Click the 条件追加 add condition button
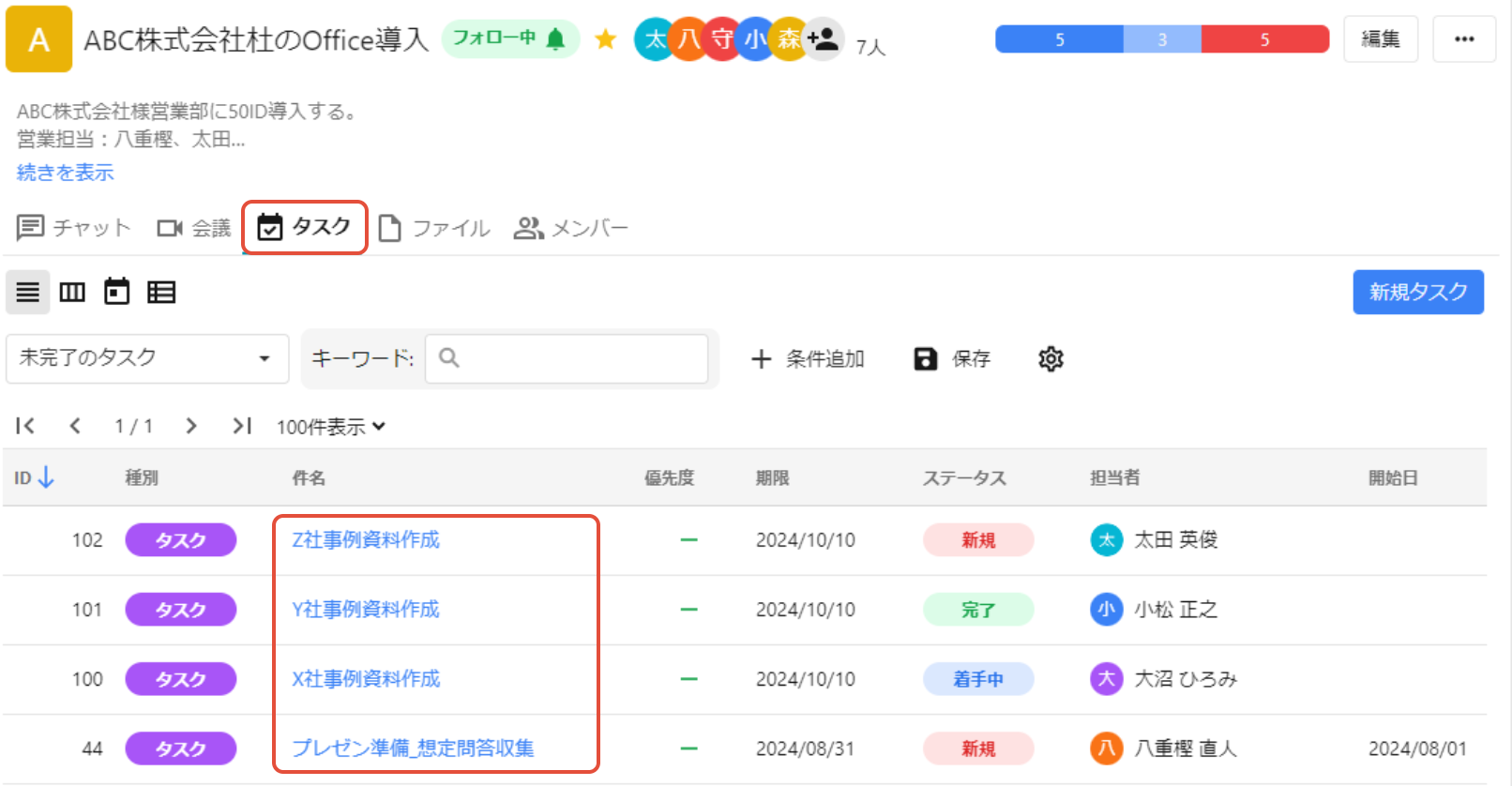 [808, 359]
